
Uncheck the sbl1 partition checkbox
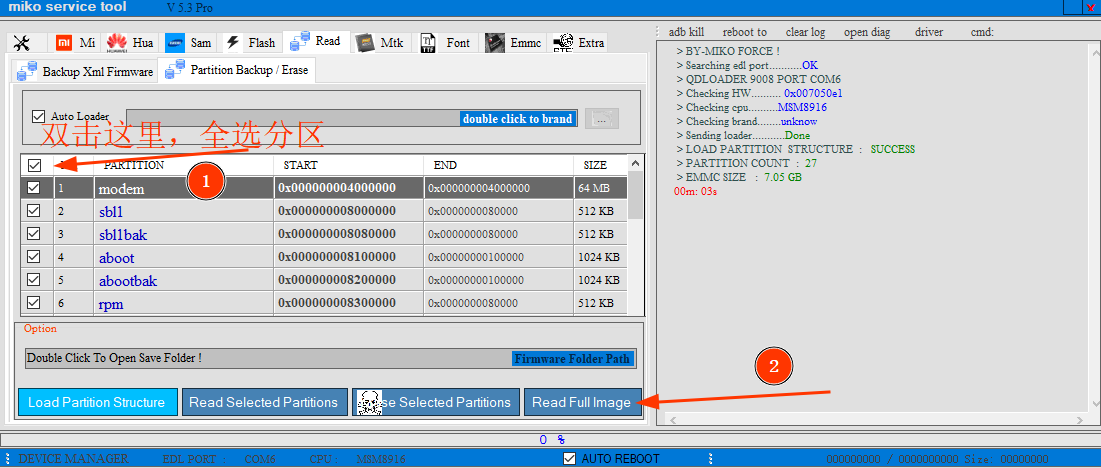pos(34,211)
